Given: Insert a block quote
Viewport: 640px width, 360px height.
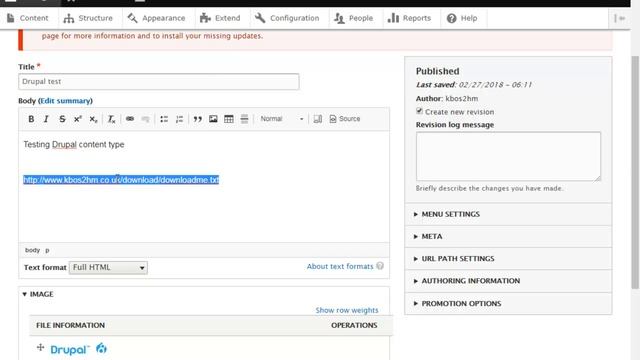Looking at the screenshot, I should 198,119.
